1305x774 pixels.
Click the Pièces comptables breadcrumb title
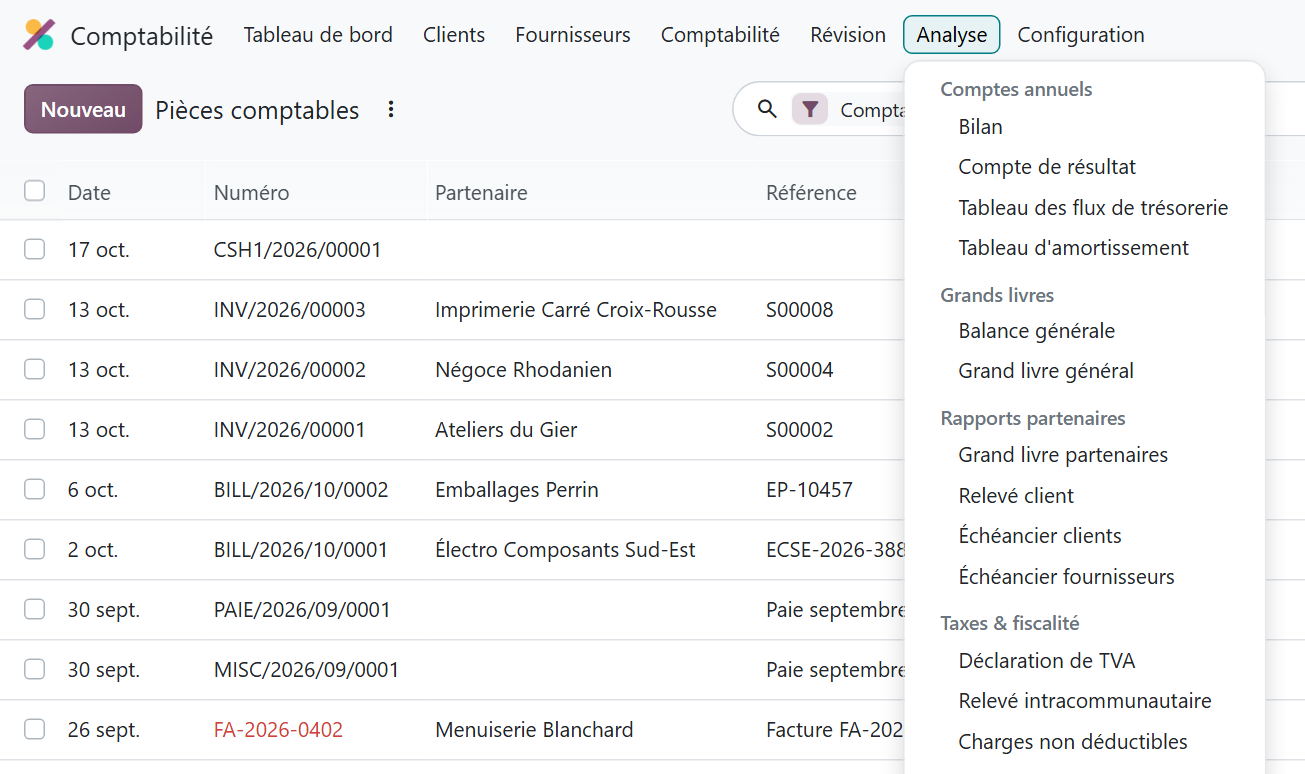257,110
